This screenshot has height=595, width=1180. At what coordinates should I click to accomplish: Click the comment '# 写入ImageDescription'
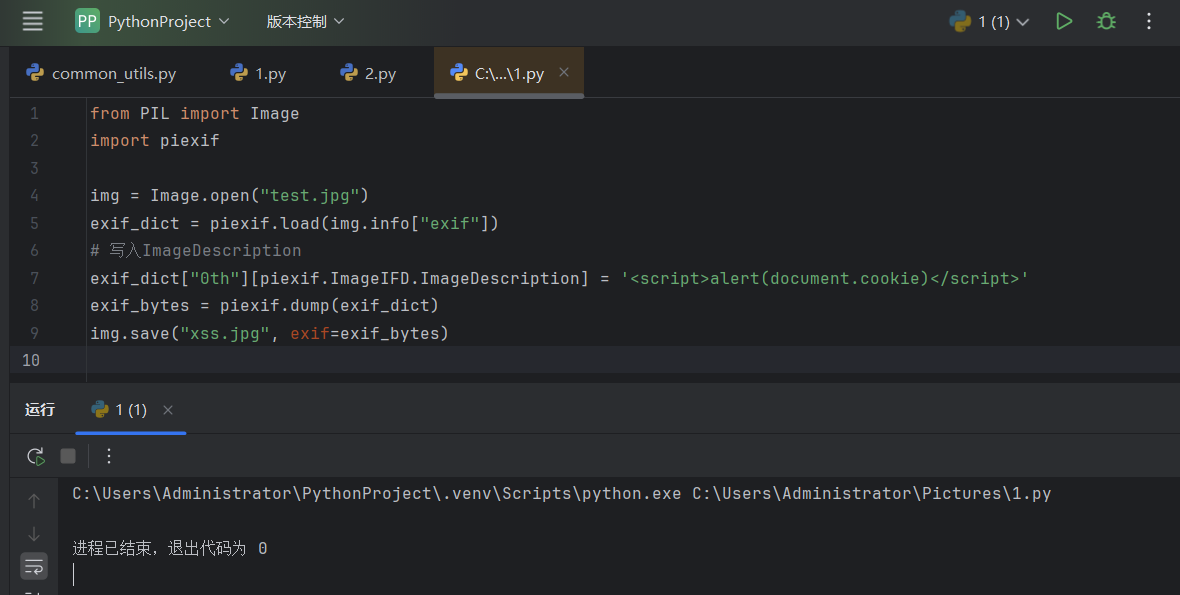click(x=196, y=250)
